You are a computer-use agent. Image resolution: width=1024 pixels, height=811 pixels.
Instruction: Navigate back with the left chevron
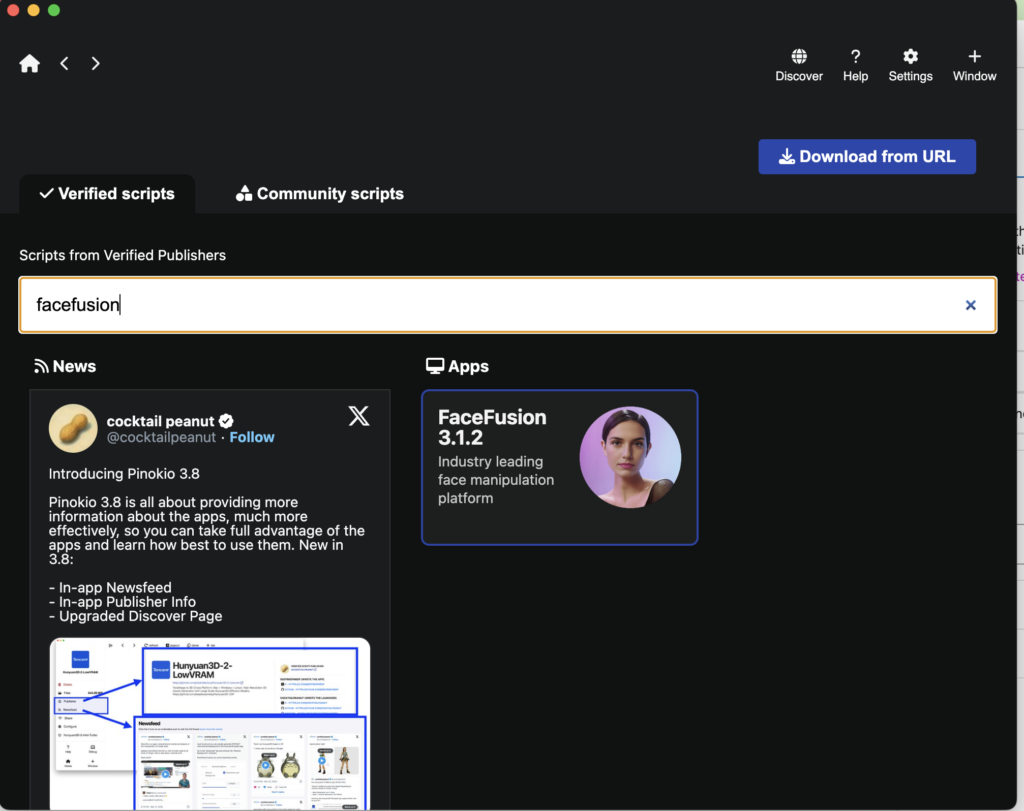64,63
